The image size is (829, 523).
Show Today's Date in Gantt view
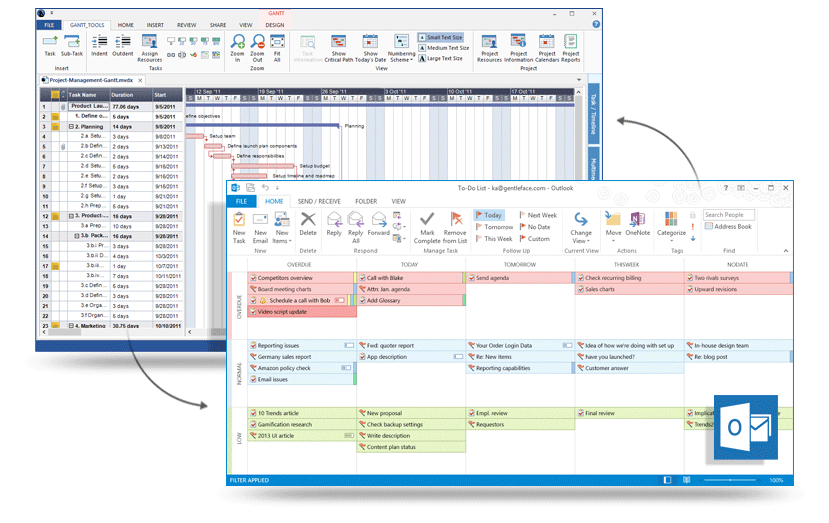click(370, 48)
